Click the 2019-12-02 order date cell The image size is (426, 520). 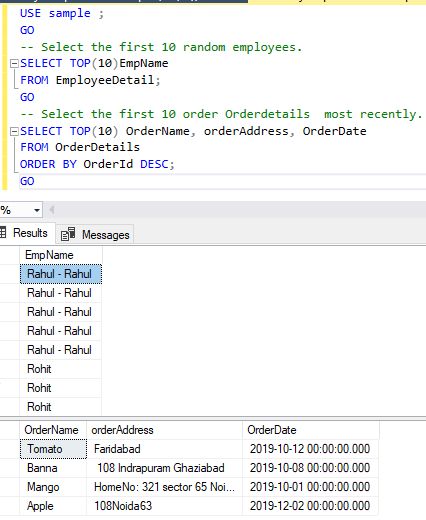(x=311, y=506)
